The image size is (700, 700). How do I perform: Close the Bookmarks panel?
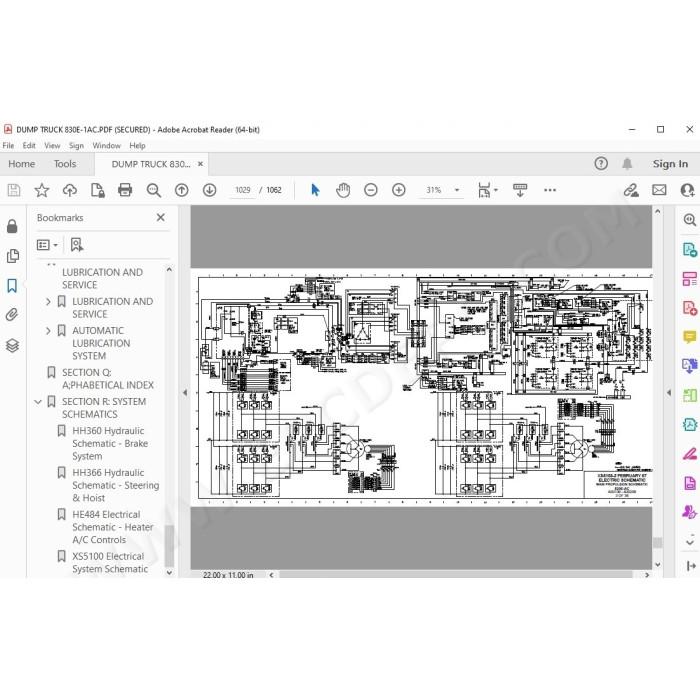[161, 217]
